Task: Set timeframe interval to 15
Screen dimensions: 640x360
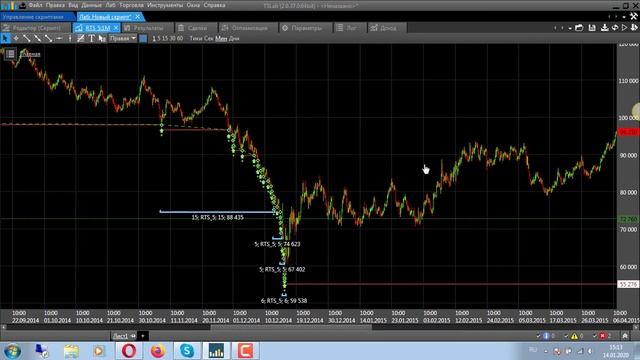Action: point(165,38)
